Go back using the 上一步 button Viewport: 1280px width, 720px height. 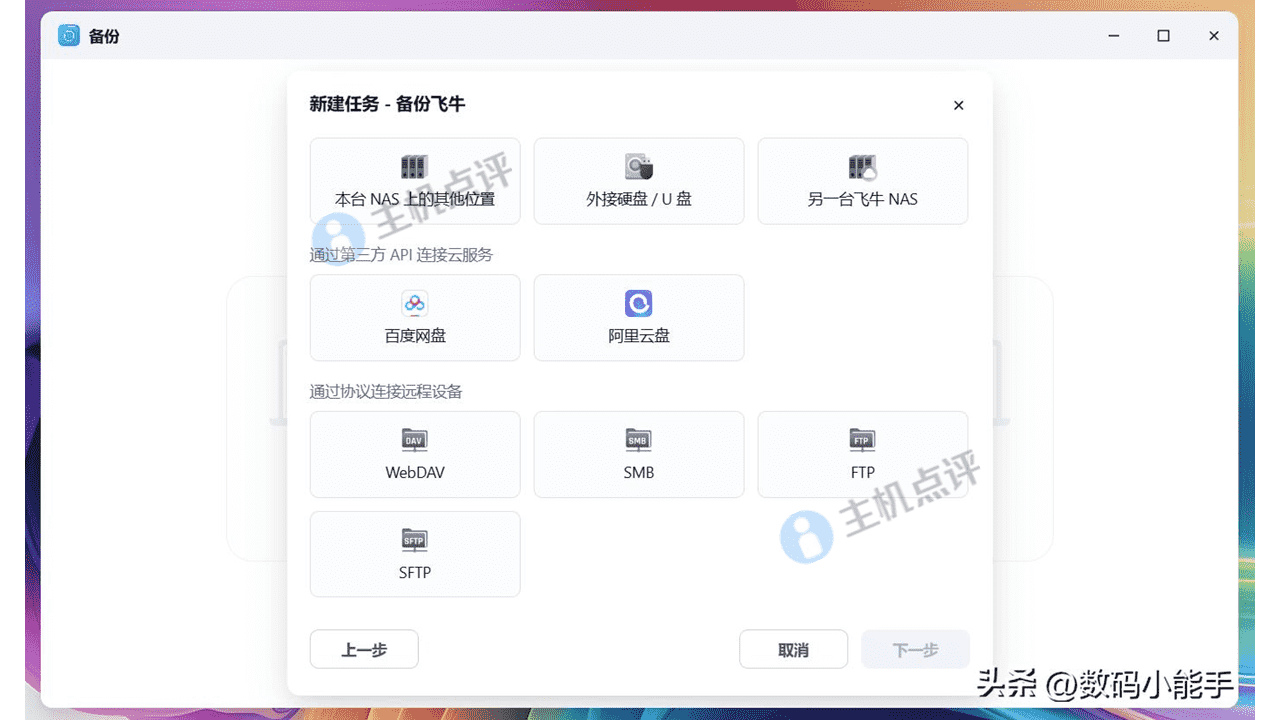[x=363, y=649]
